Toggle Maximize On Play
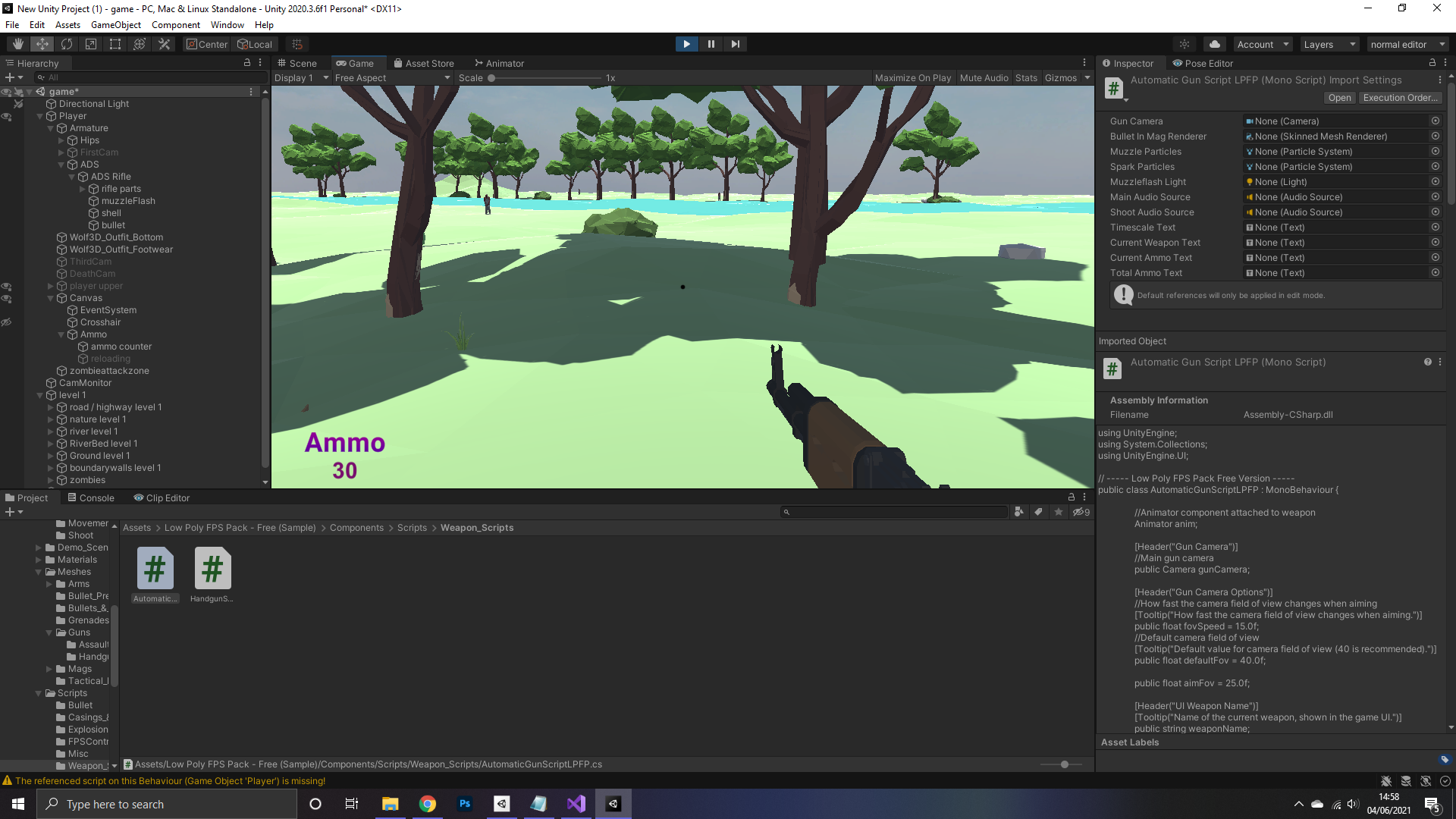 [913, 77]
